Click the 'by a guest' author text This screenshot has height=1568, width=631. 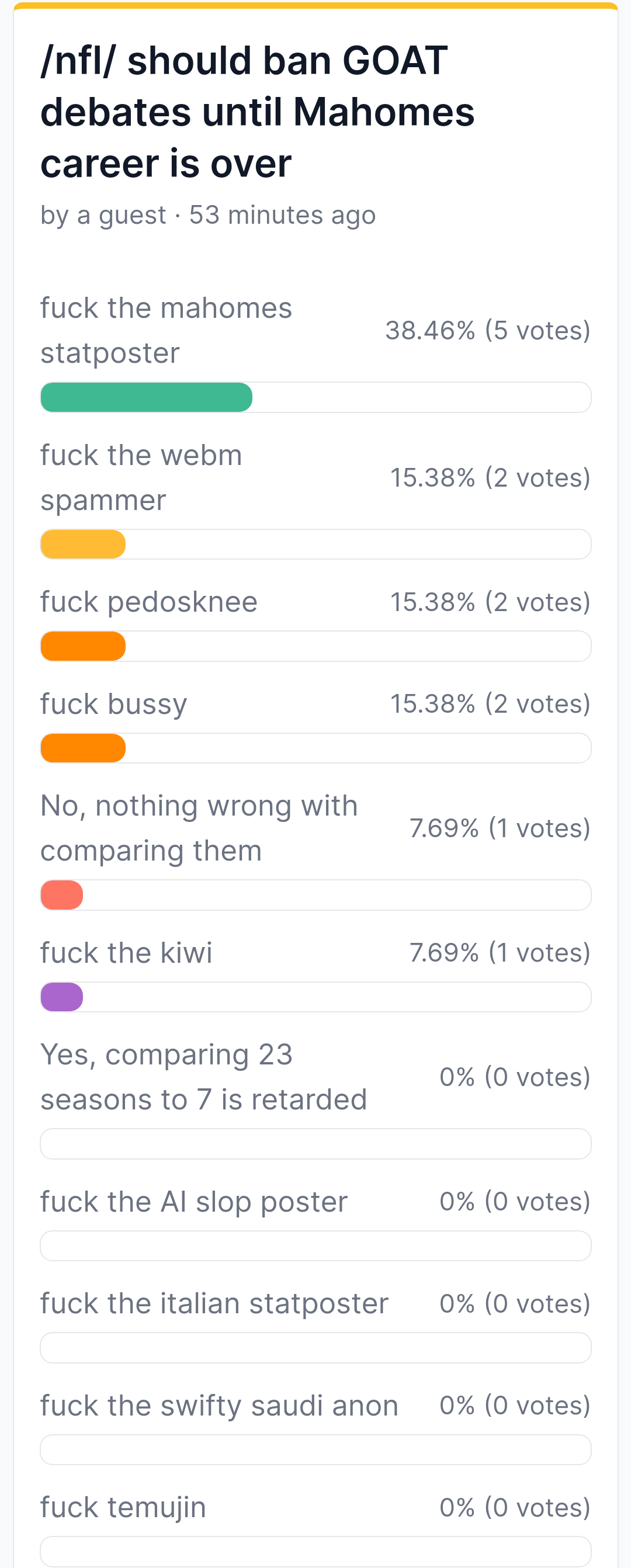(x=103, y=215)
